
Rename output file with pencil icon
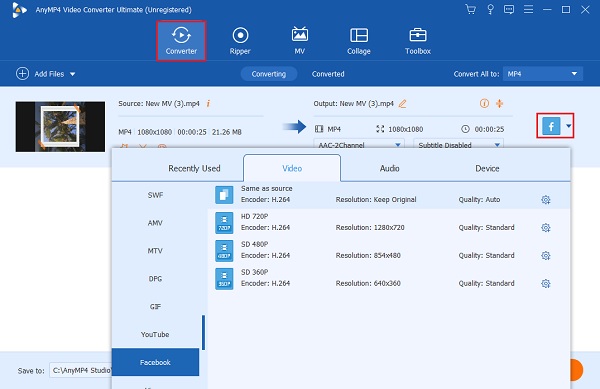coord(402,104)
